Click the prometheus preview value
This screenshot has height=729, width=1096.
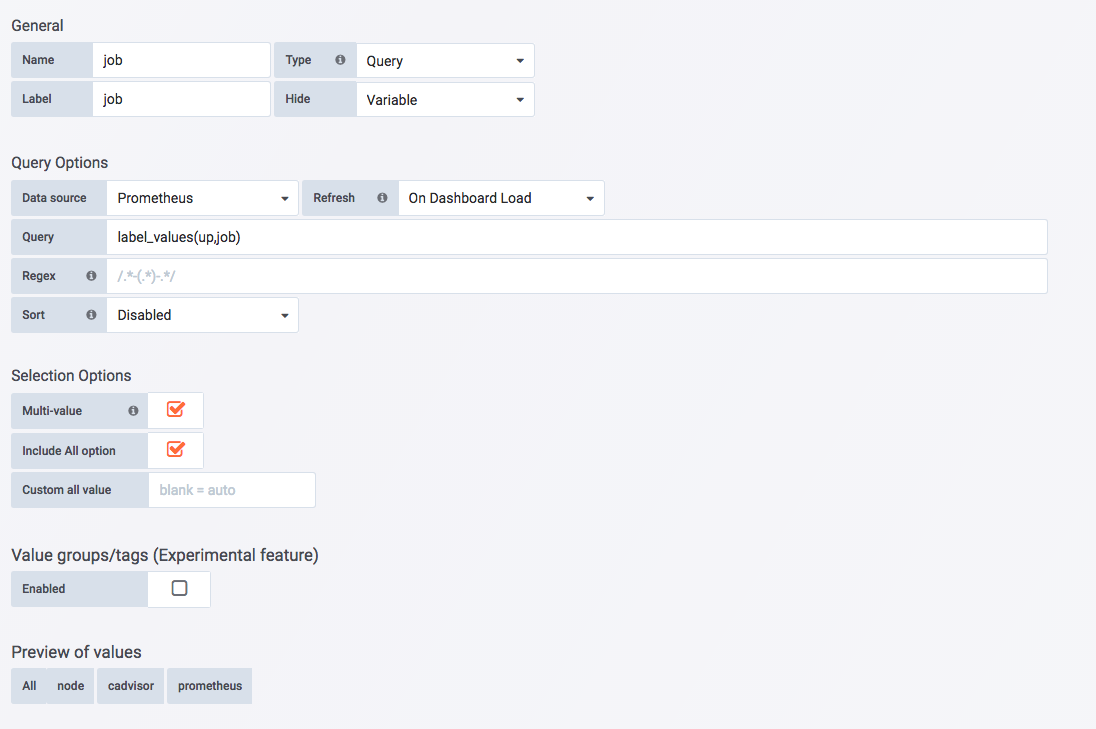[x=210, y=686]
